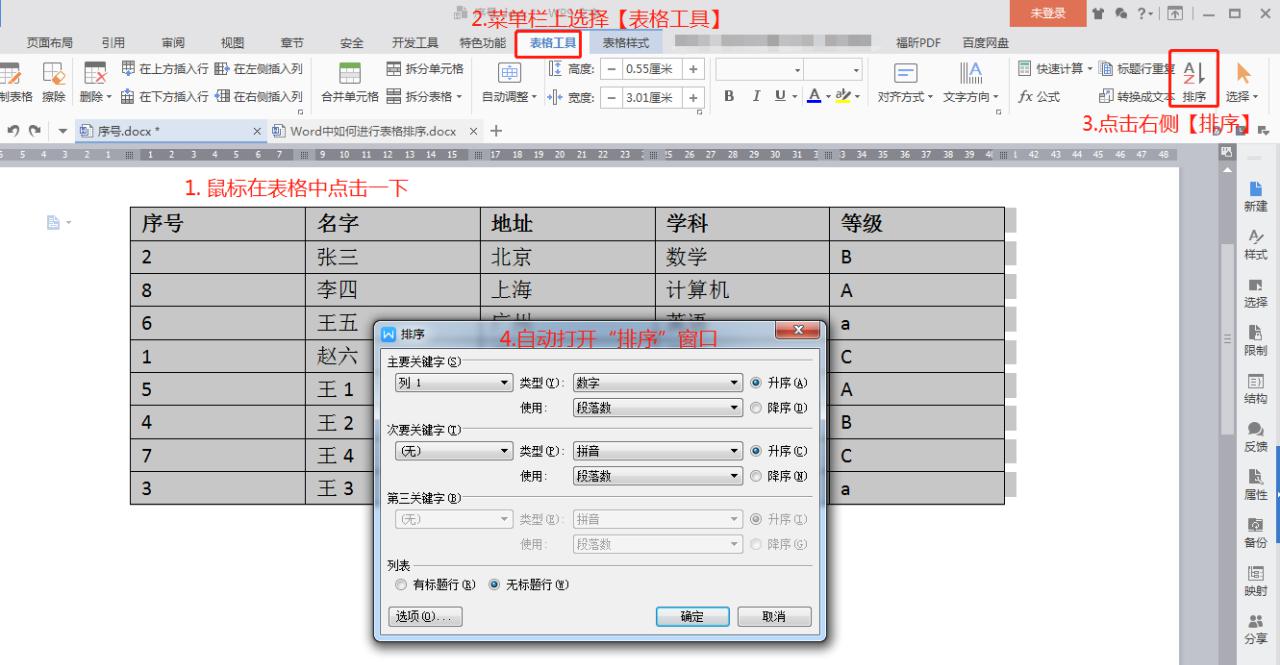Select 升序(C) for secondary key
The height and width of the screenshot is (665, 1280).
pos(778,451)
